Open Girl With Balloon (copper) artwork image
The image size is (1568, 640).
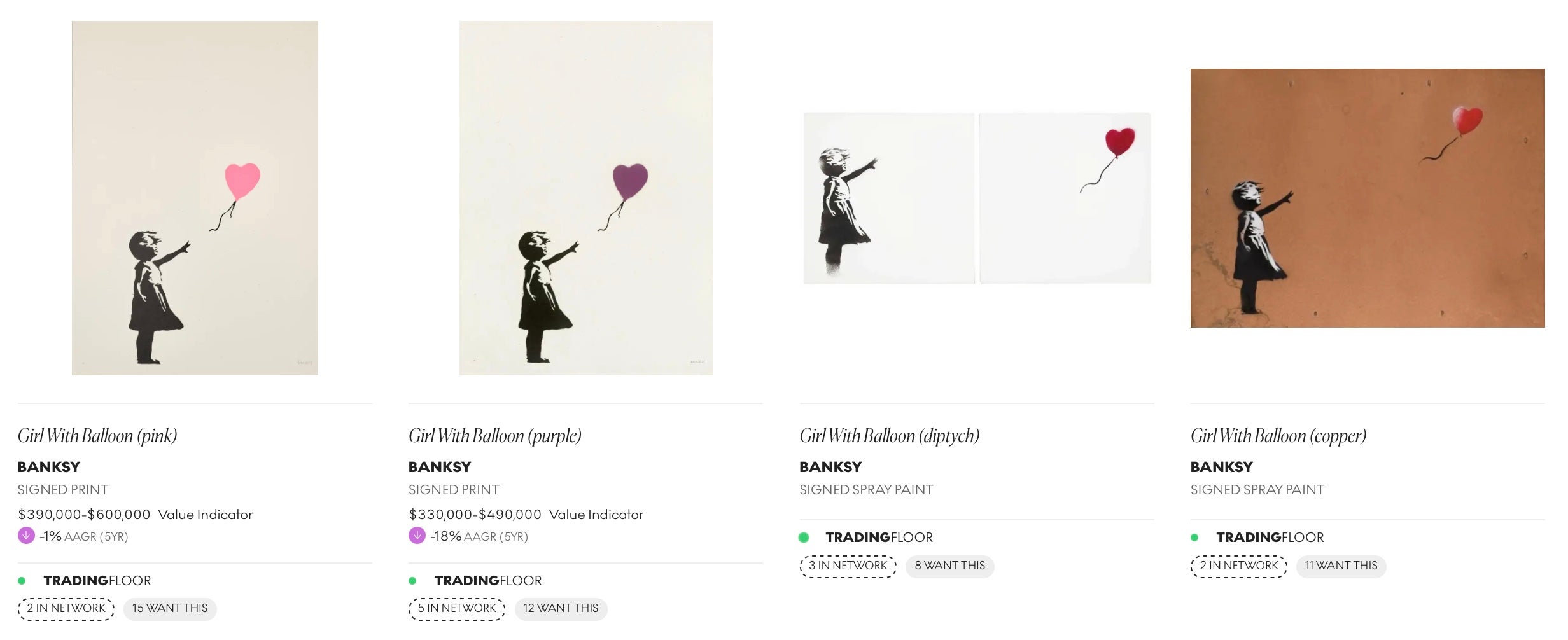[1368, 198]
